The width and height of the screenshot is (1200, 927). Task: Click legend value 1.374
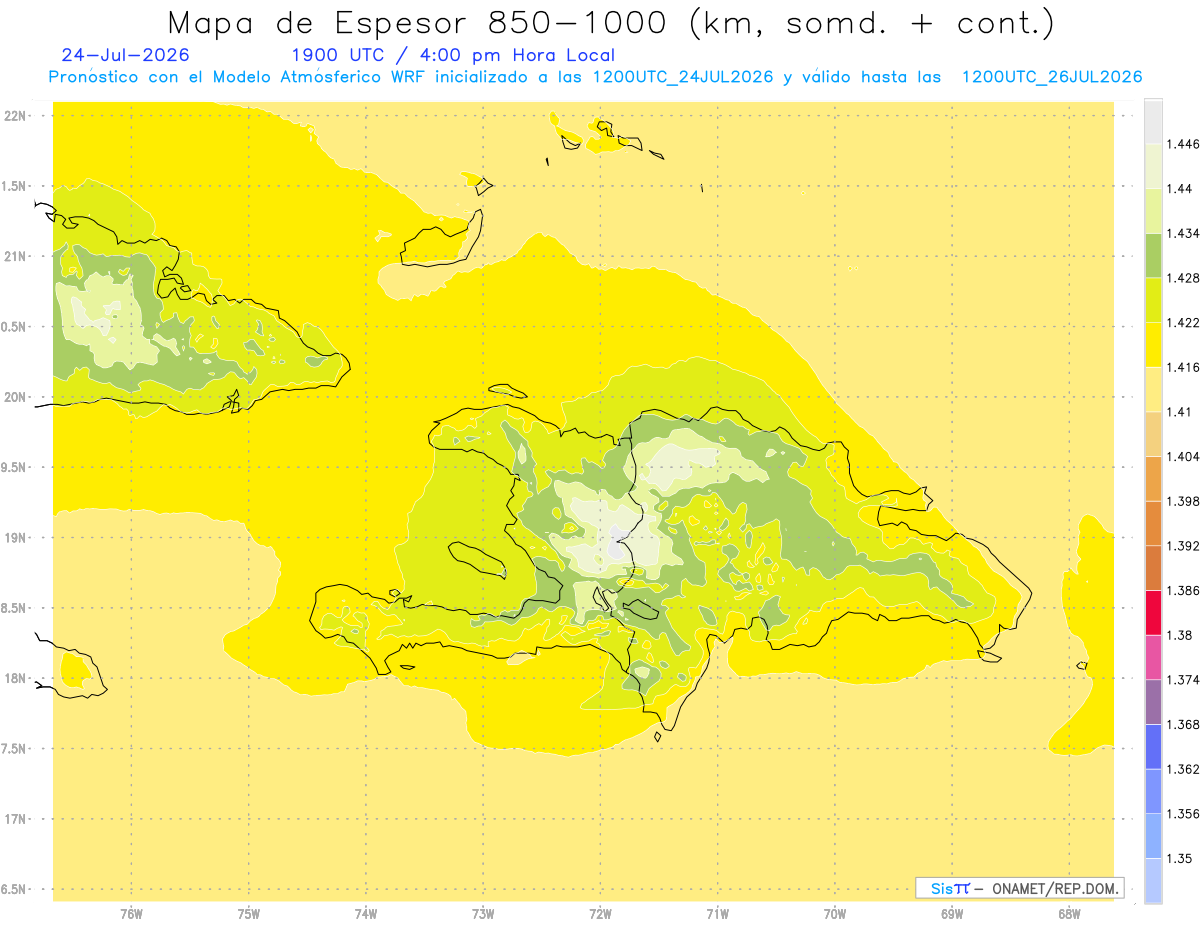tap(1183, 680)
